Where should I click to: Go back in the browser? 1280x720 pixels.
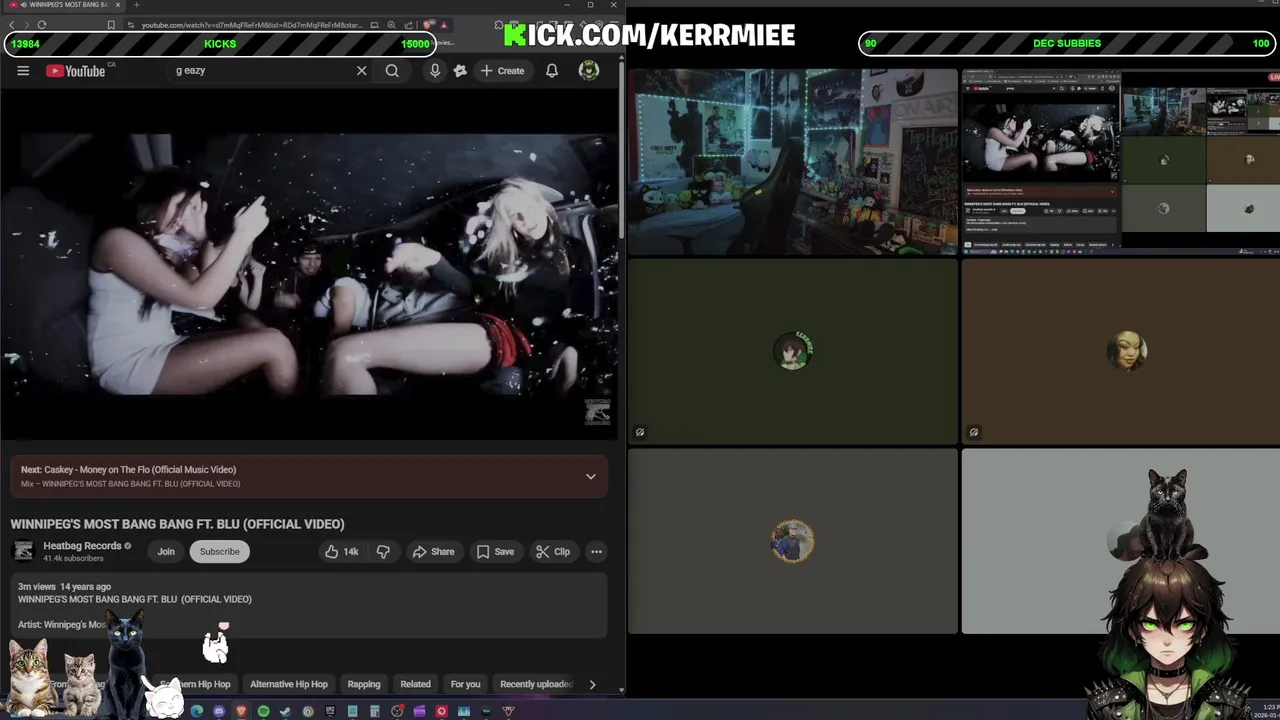tap(12, 25)
